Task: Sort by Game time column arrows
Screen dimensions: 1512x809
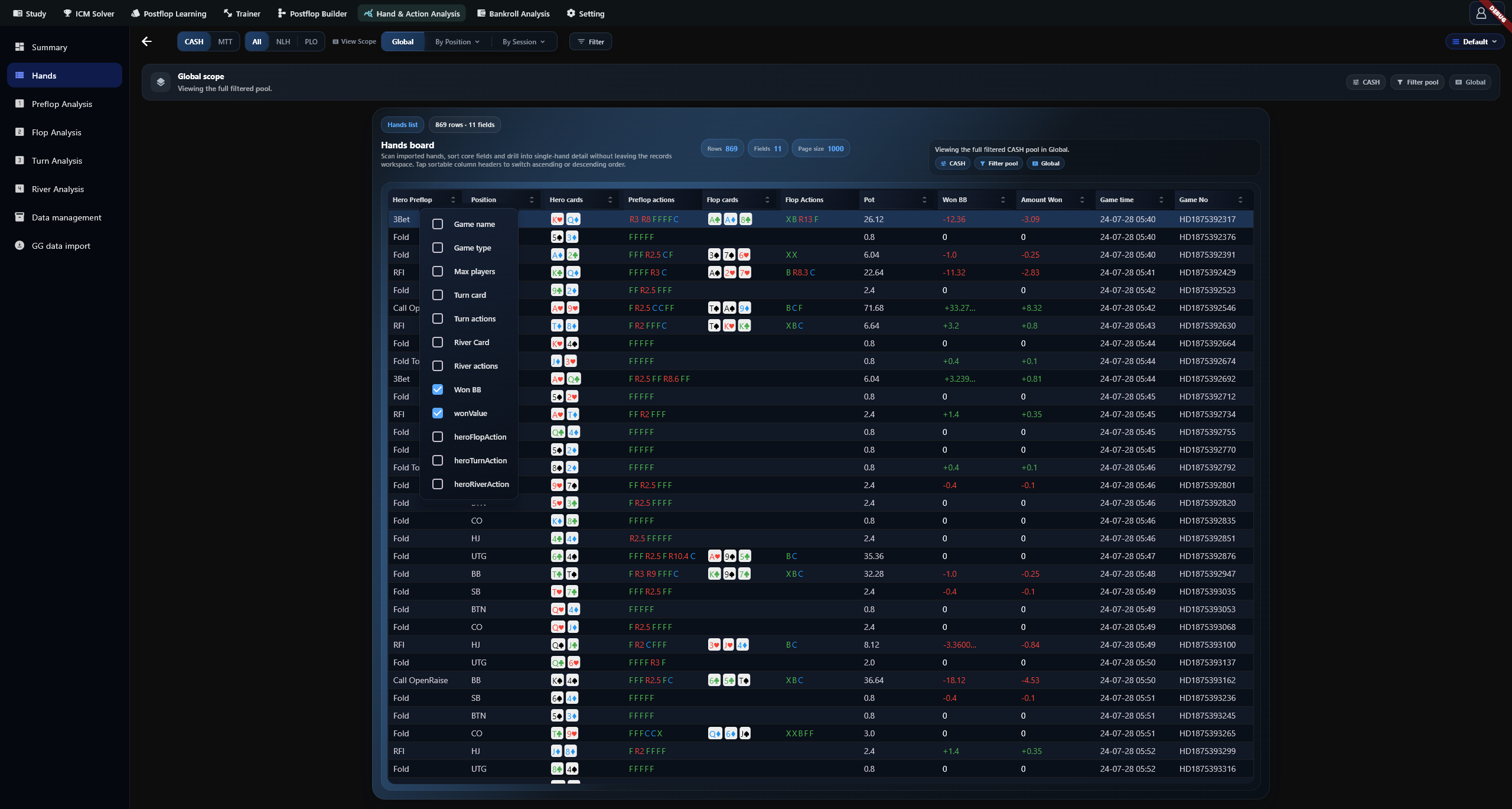Action: pos(1161,200)
